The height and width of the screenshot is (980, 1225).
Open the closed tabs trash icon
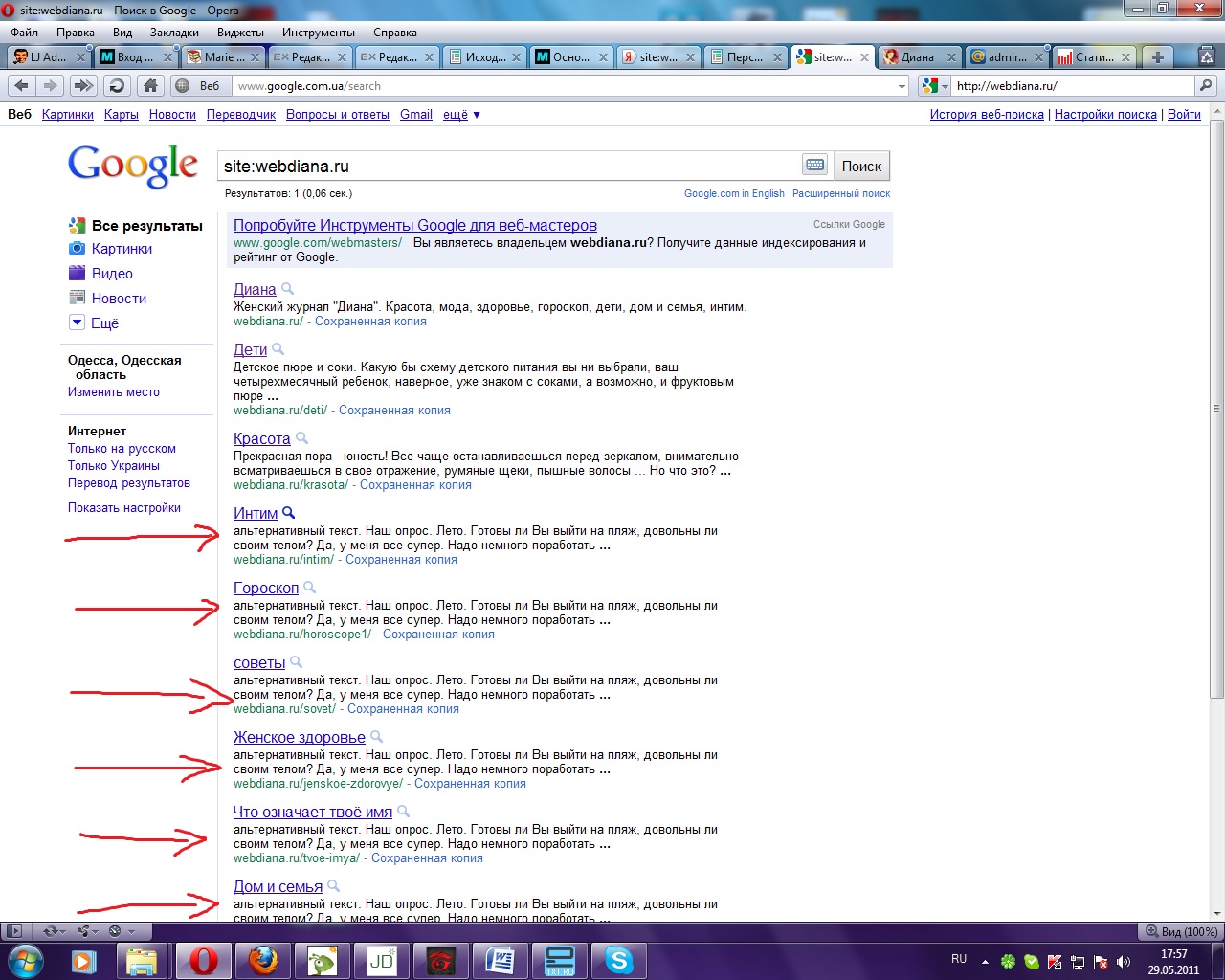(x=1207, y=56)
